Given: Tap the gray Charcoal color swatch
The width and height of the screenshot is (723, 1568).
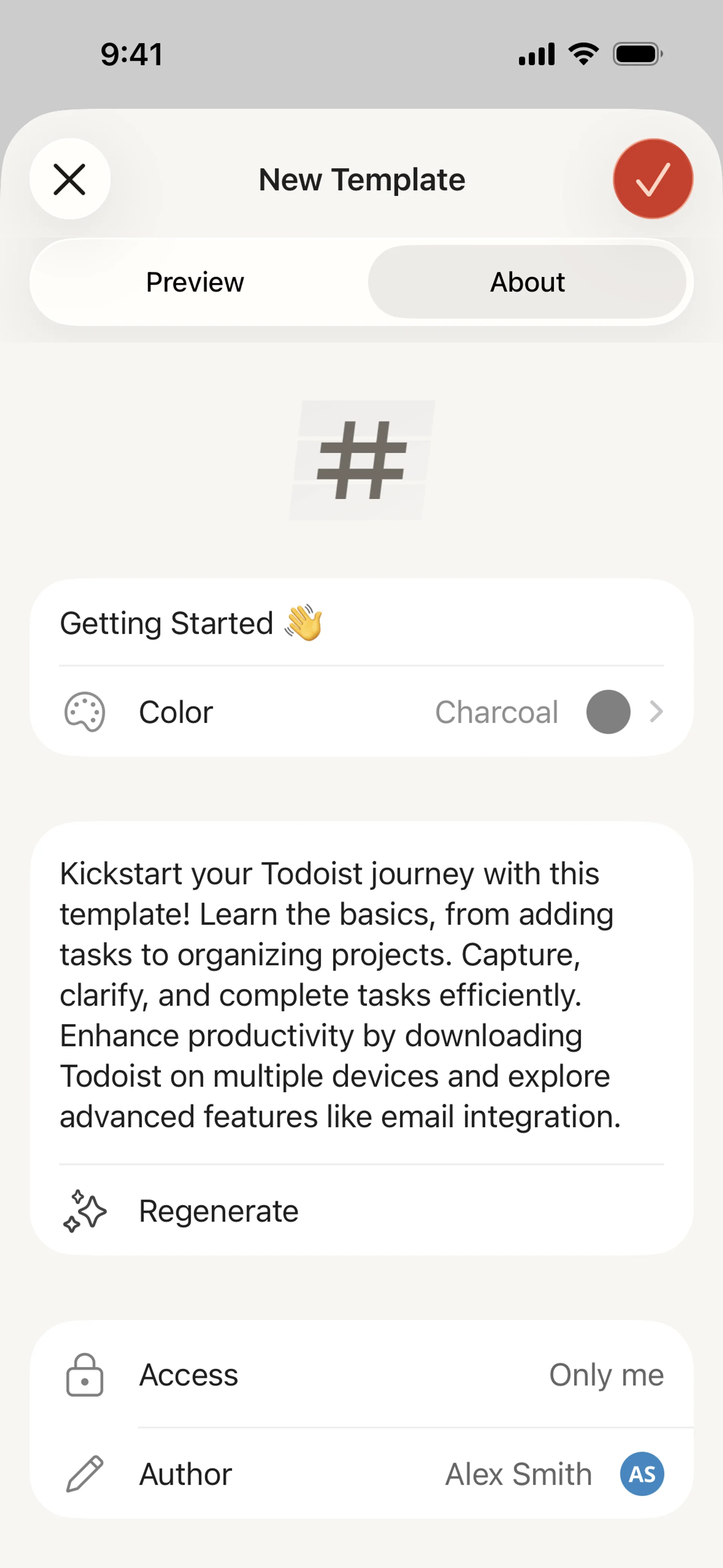Looking at the screenshot, I should 608,712.
